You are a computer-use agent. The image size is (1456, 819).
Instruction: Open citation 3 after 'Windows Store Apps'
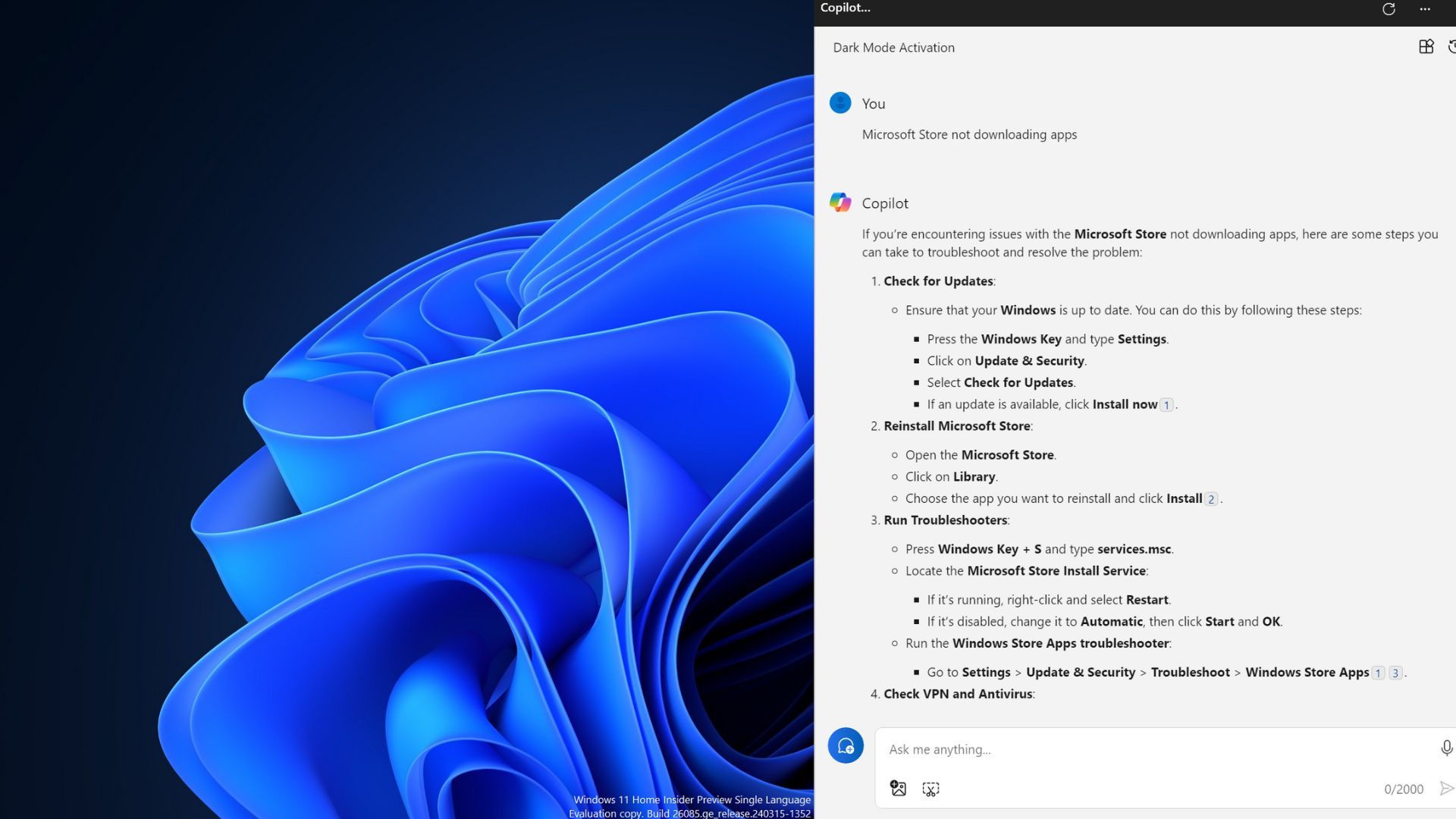[x=1395, y=673]
